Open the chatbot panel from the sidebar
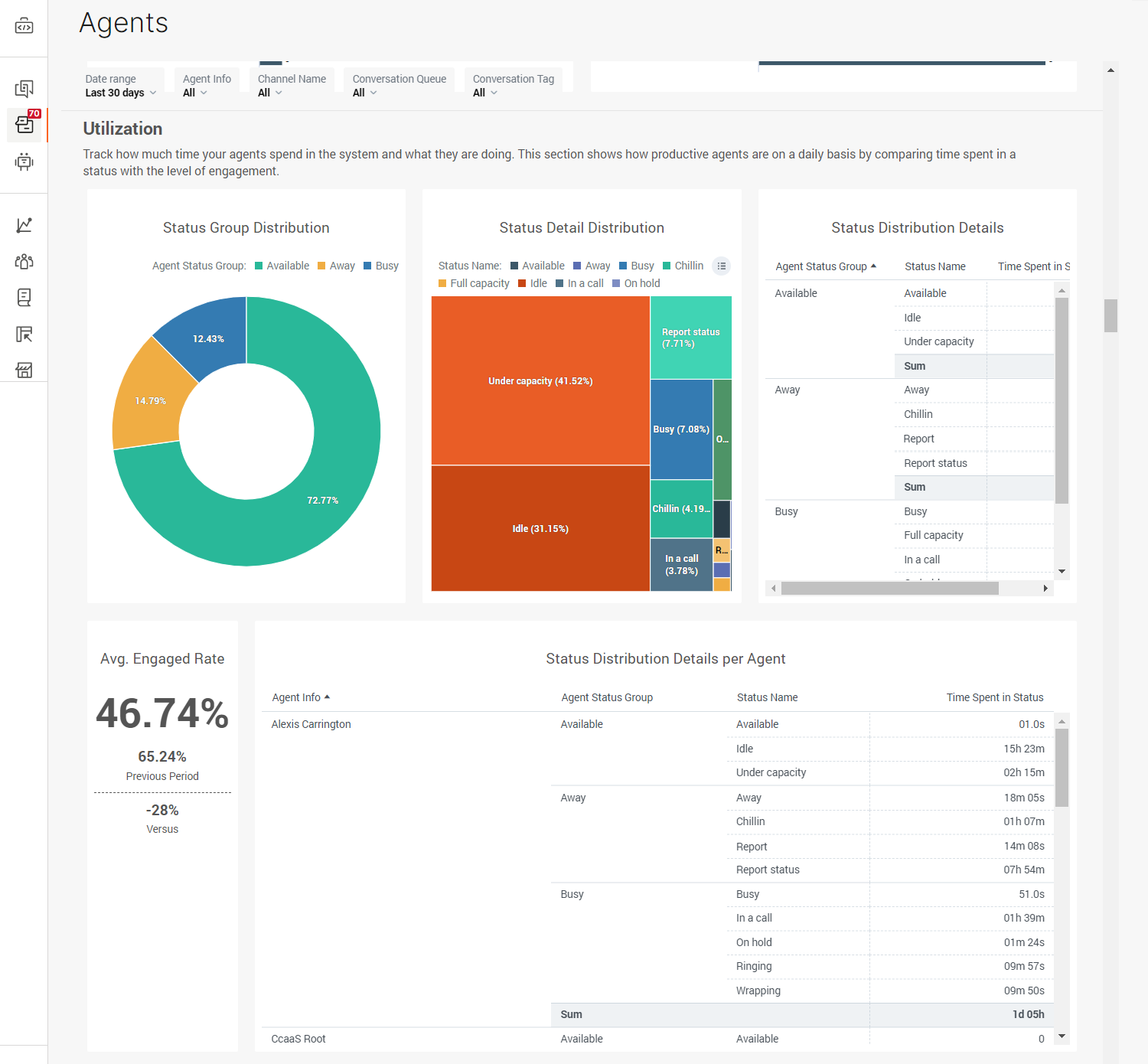The height and width of the screenshot is (1064, 1148). pos(24,162)
